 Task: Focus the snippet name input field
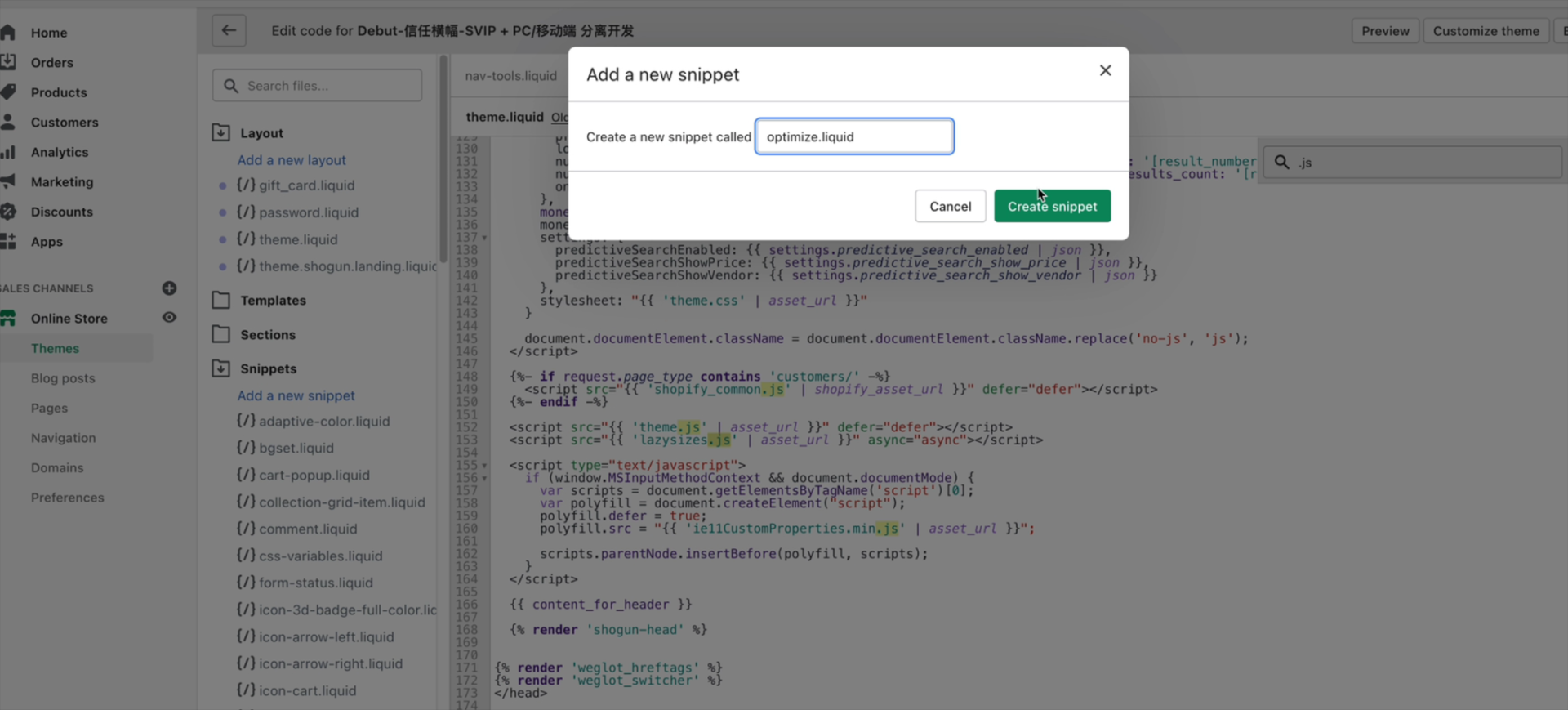tap(854, 136)
